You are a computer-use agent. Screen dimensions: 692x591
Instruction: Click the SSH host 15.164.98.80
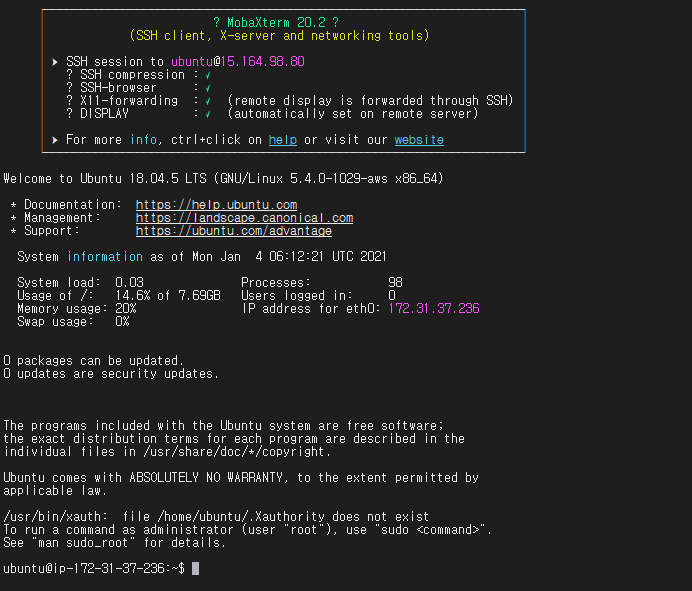pyautogui.click(x=263, y=61)
